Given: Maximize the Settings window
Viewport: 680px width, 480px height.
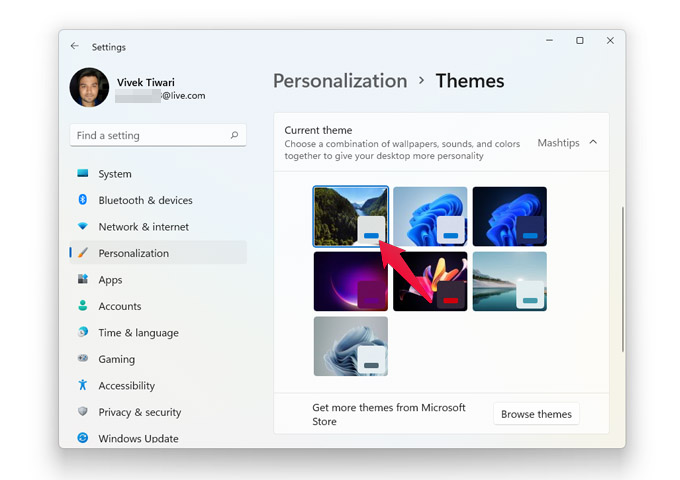Looking at the screenshot, I should [579, 40].
